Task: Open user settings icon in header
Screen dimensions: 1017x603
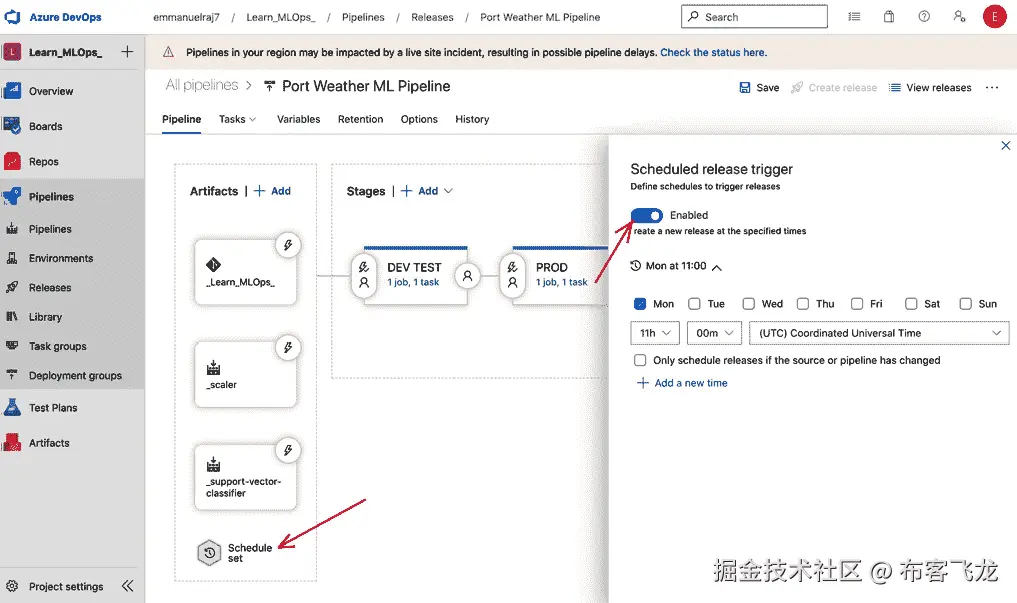Action: pyautogui.click(x=959, y=17)
